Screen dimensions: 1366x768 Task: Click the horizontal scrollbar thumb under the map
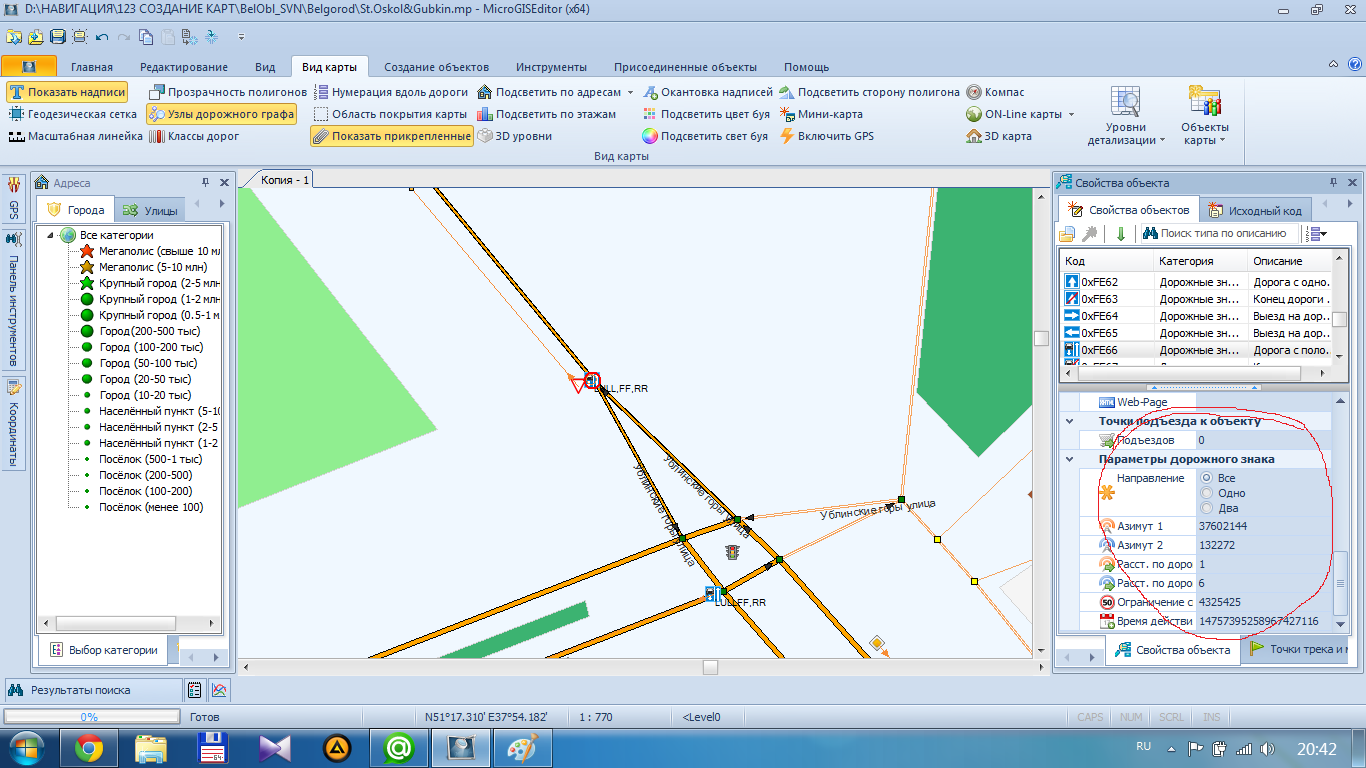click(710, 666)
